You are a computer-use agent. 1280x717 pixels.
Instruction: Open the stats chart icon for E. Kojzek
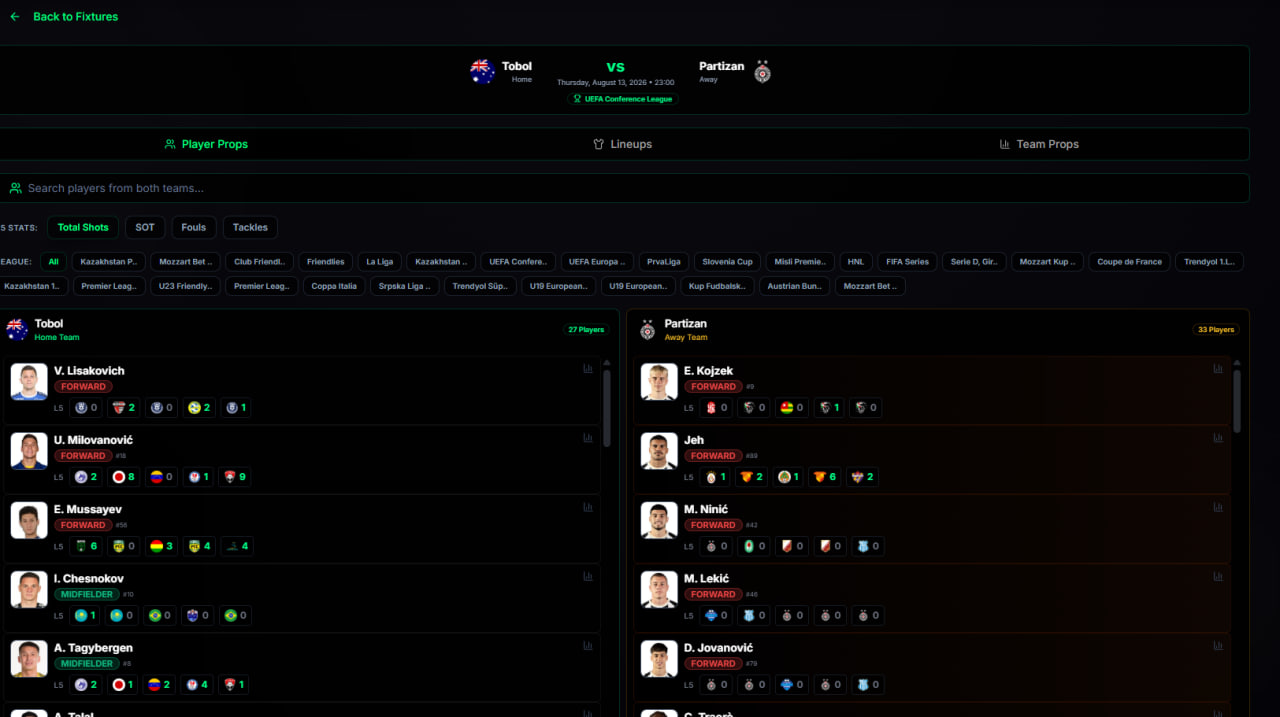click(x=1218, y=368)
